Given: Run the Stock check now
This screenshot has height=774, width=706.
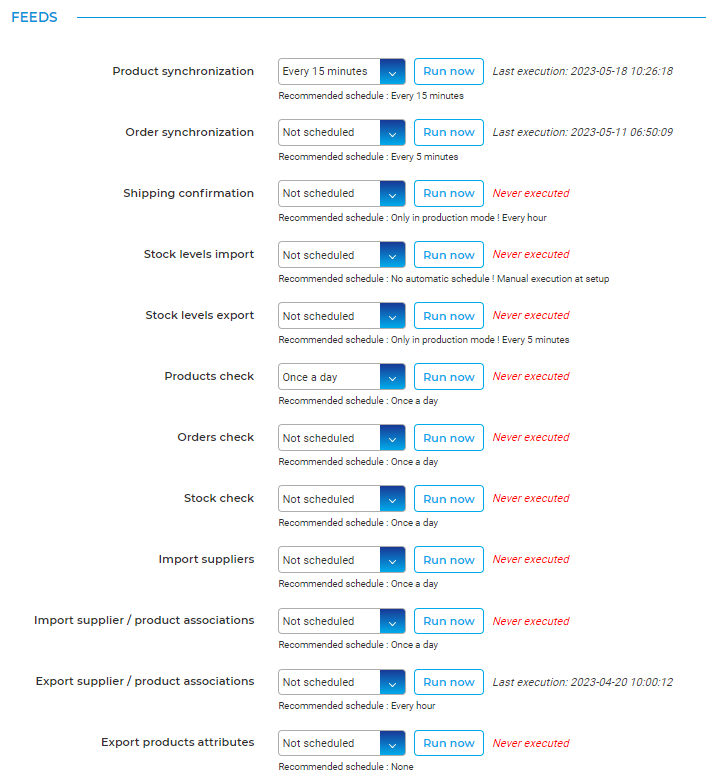Looking at the screenshot, I should [449, 499].
